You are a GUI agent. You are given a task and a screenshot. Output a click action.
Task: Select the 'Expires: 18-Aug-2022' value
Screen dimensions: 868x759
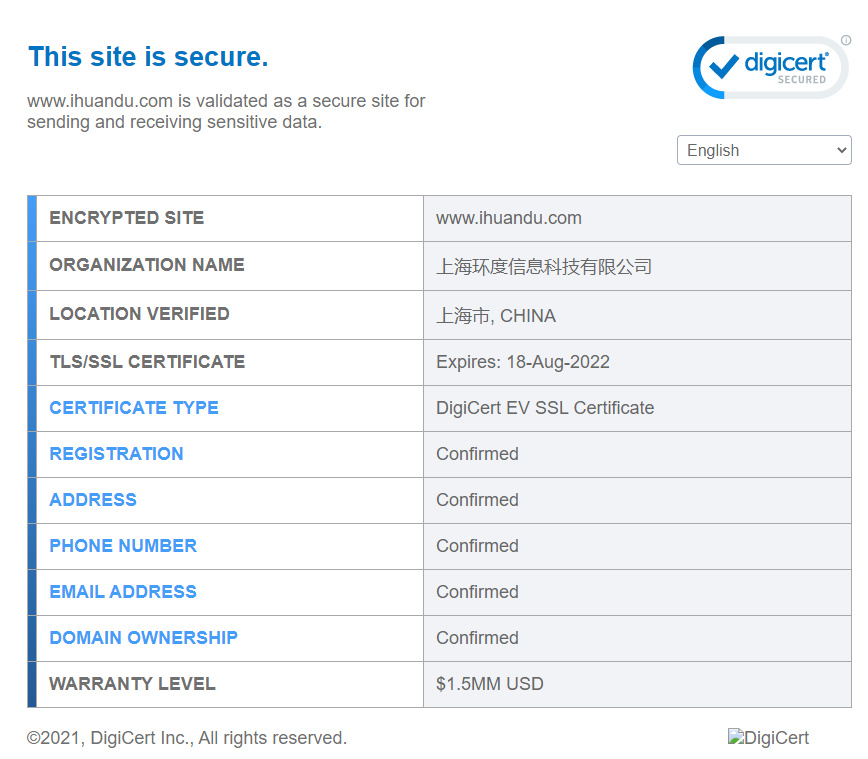point(523,362)
